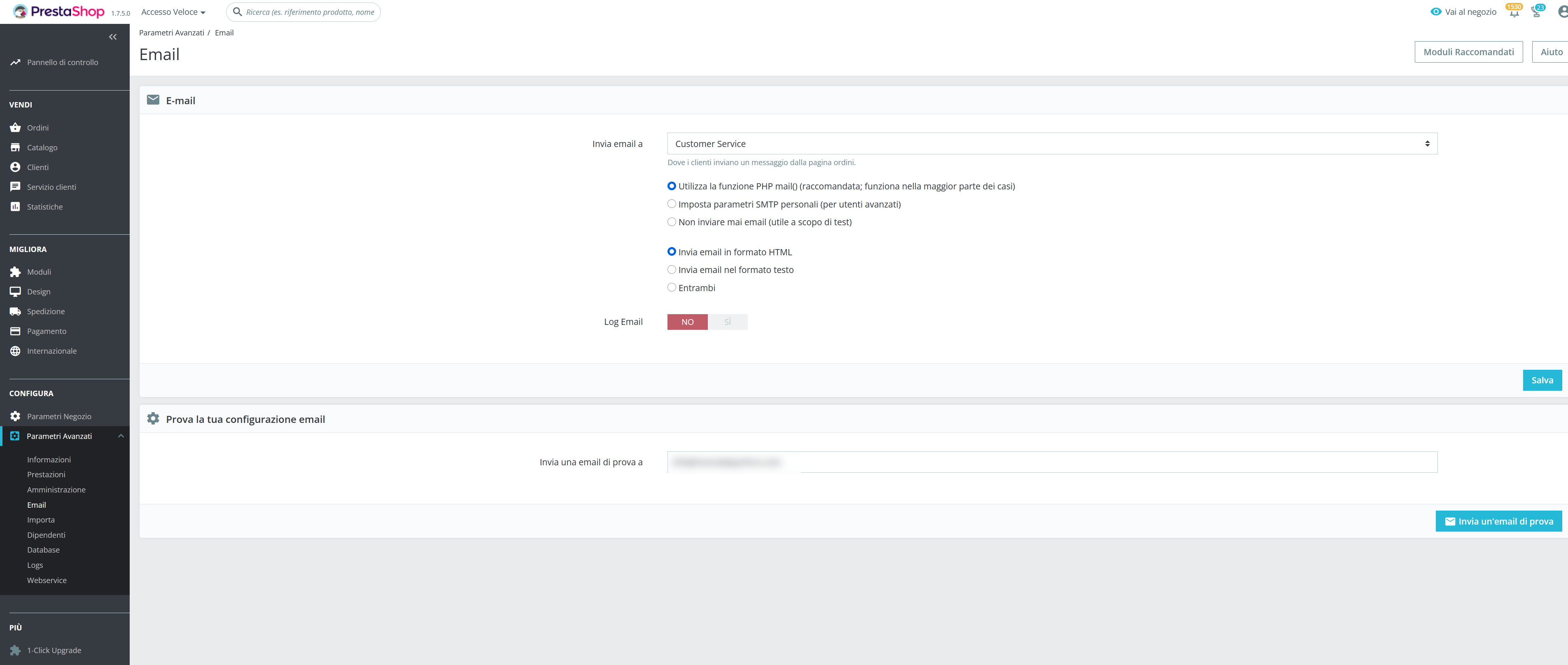Click the PrestaShop logo
The height and width of the screenshot is (665, 1568).
[59, 12]
